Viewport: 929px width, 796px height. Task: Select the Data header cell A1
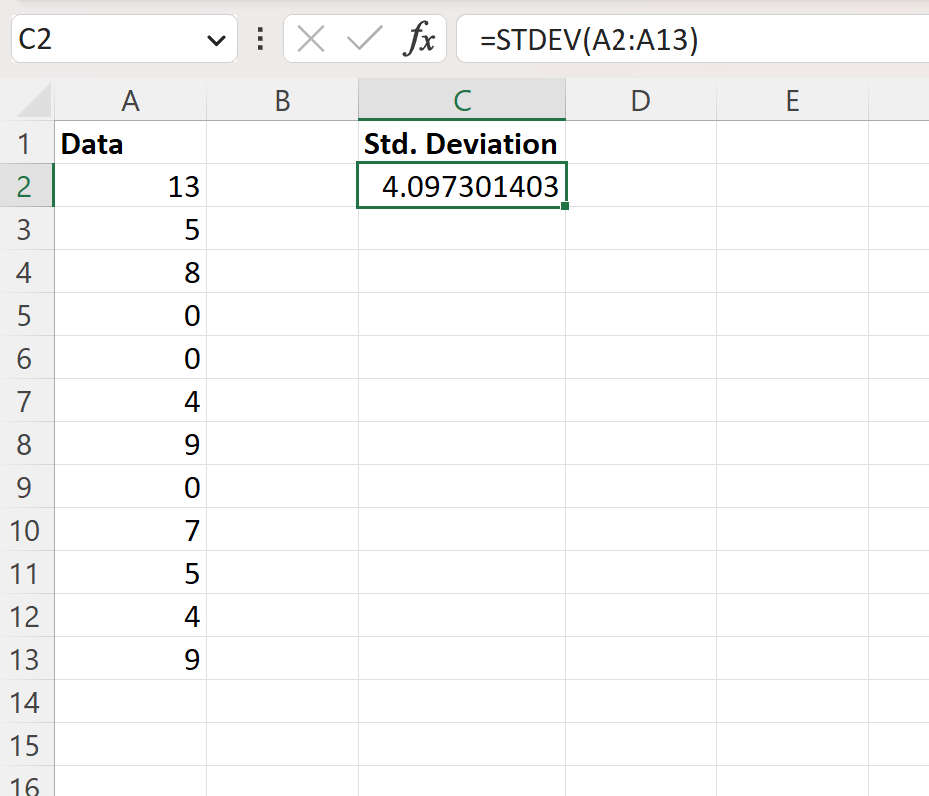130,143
